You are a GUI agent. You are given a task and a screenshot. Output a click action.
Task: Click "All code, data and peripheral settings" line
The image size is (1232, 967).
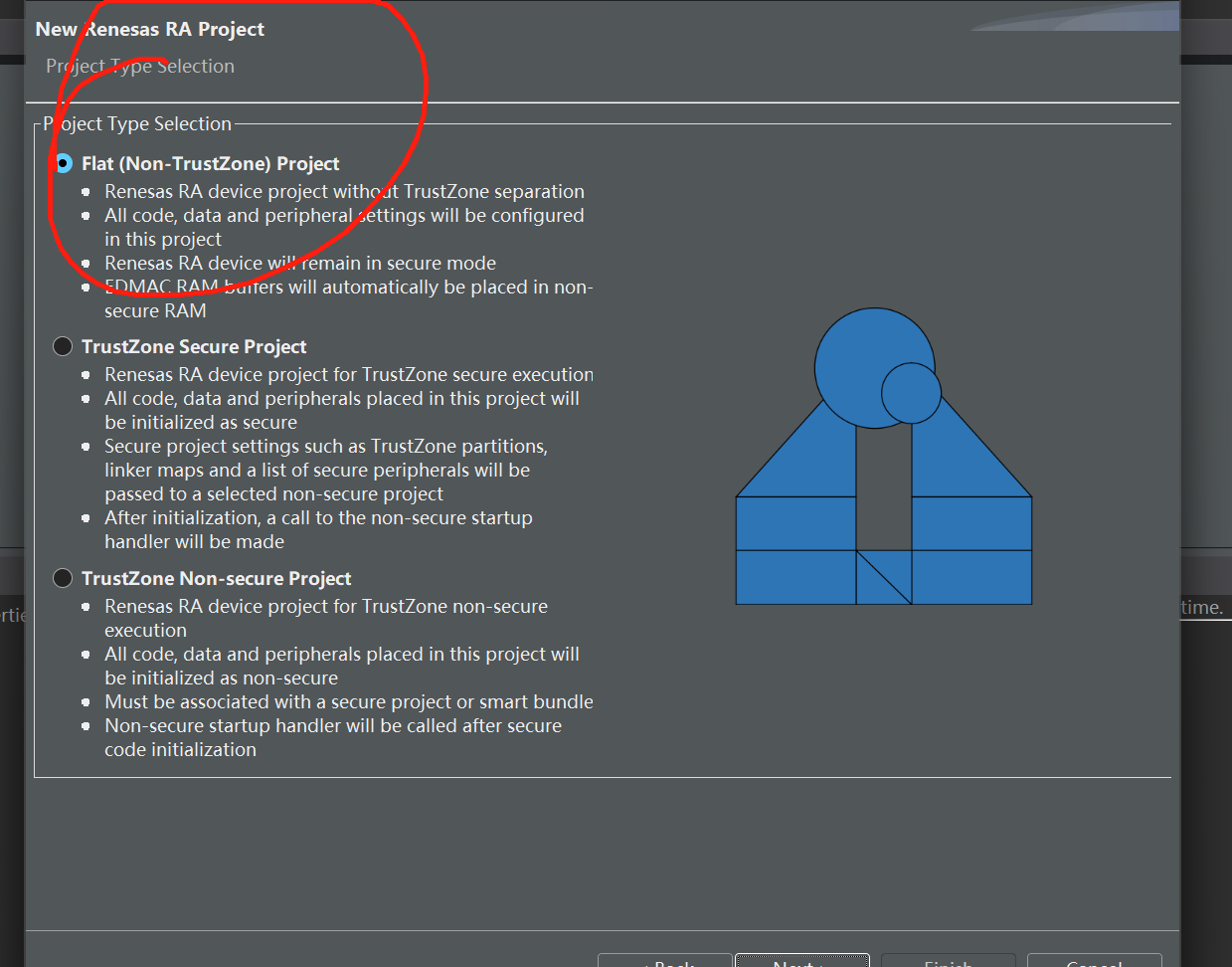pos(344,215)
